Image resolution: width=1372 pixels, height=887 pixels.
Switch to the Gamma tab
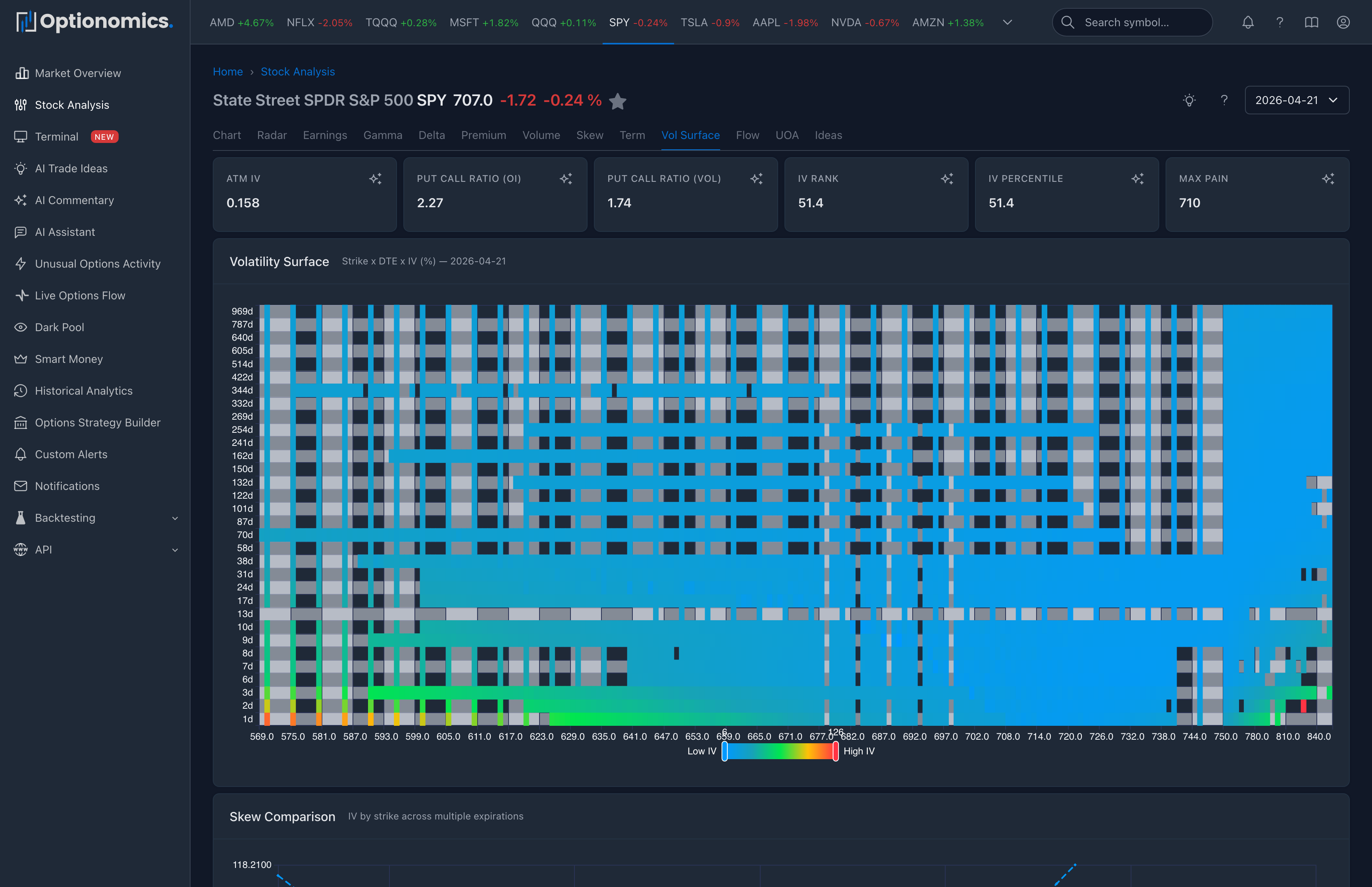click(382, 135)
